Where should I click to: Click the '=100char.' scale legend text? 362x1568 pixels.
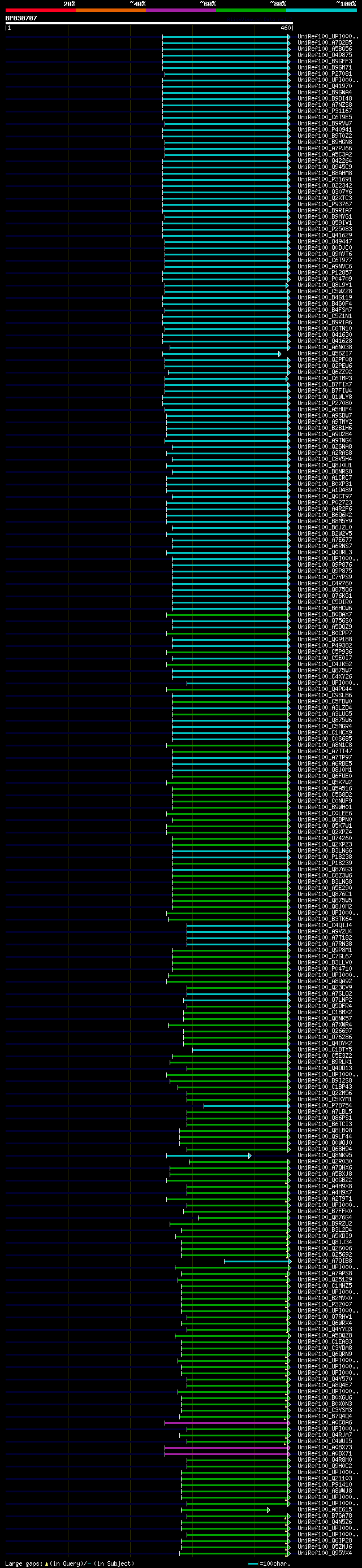[275, 1563]
